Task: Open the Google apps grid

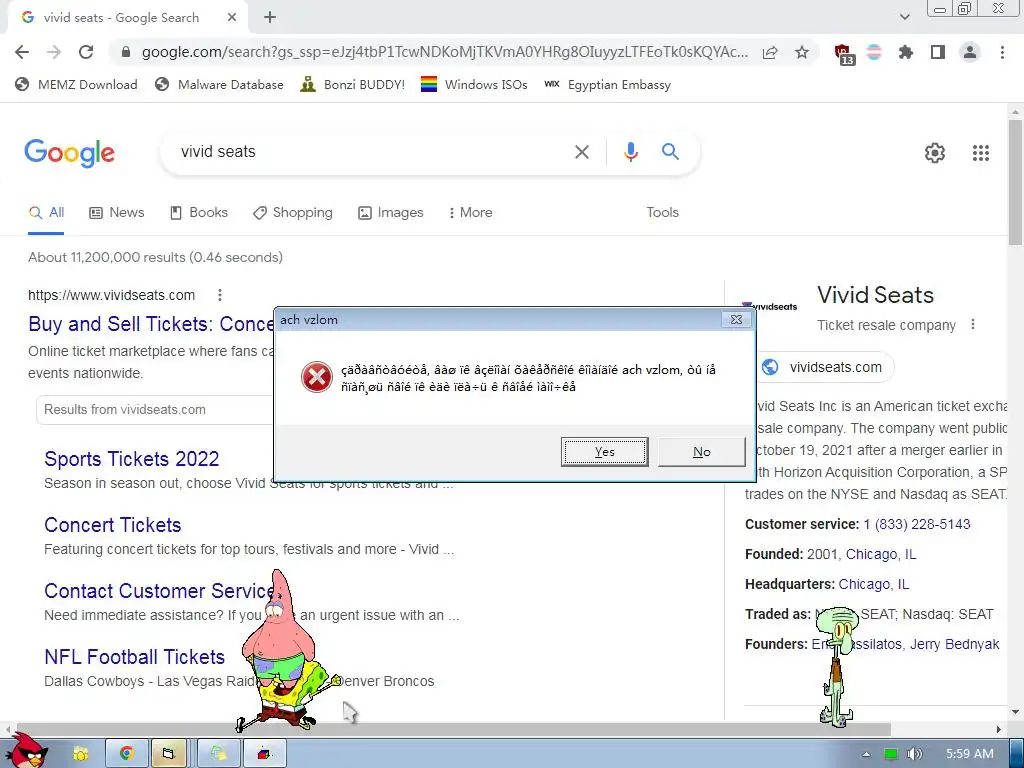Action: pyautogui.click(x=981, y=153)
